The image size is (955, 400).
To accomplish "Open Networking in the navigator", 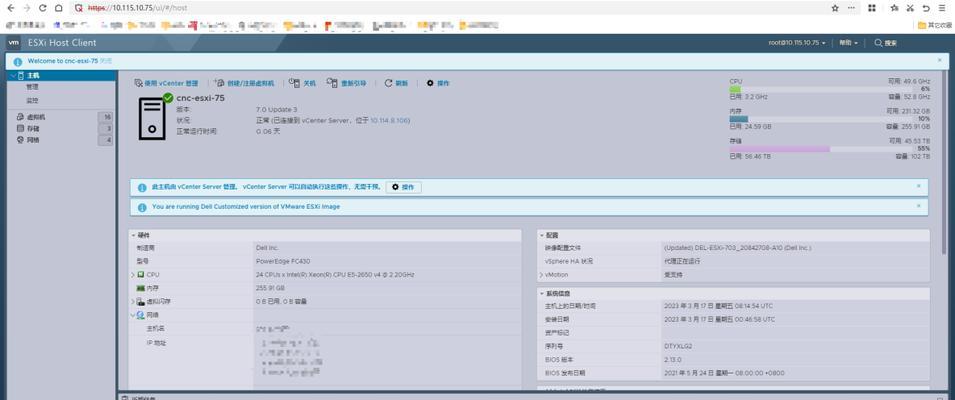I will [33, 140].
